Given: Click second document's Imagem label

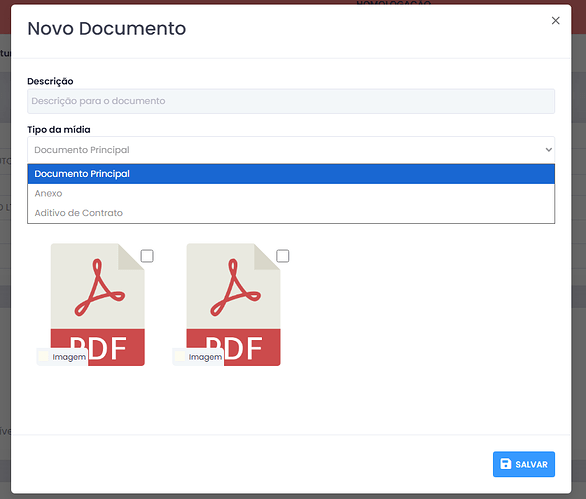Looking at the screenshot, I should (205, 357).
